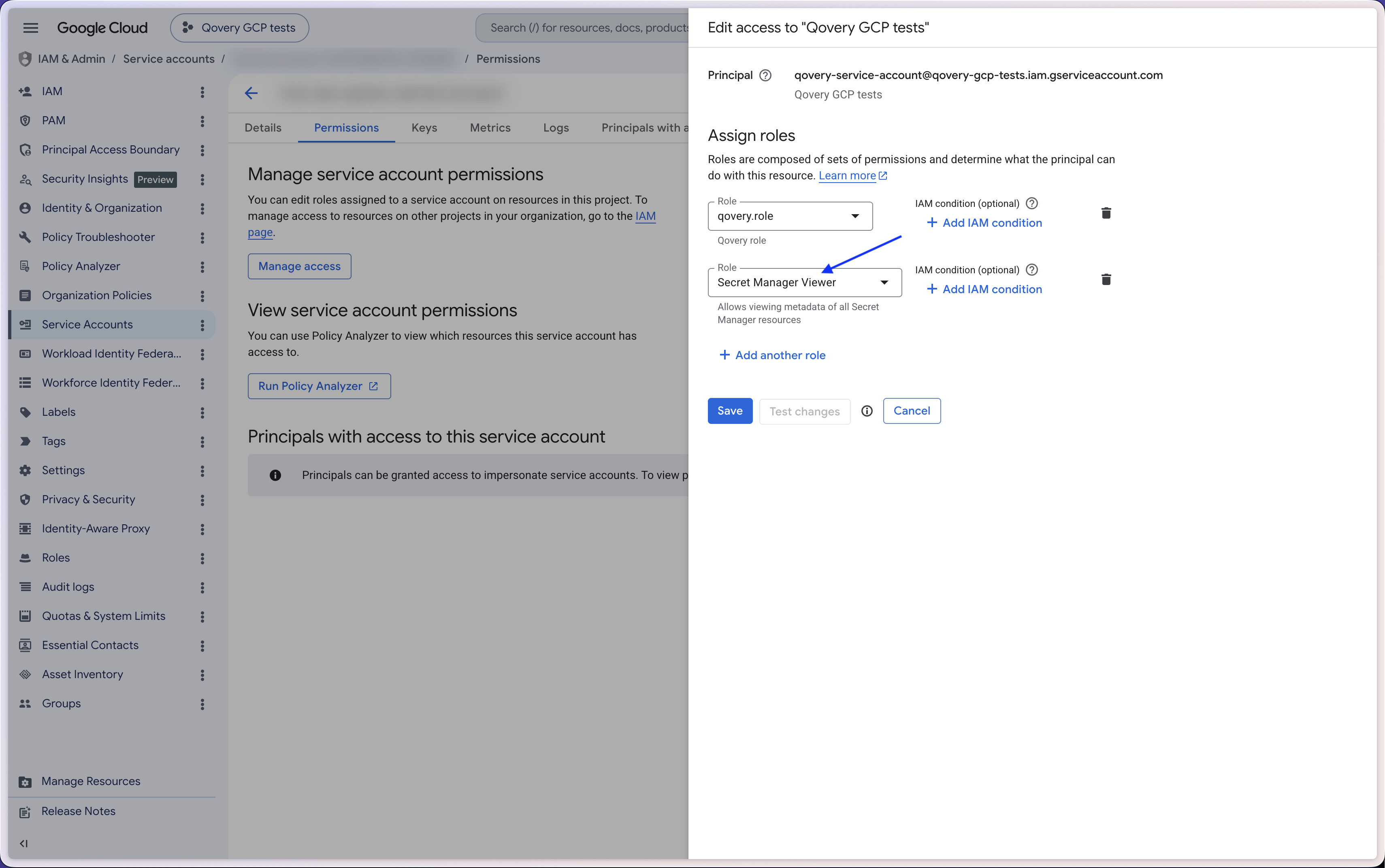
Task: Open the IAM page link
Action: (646, 217)
